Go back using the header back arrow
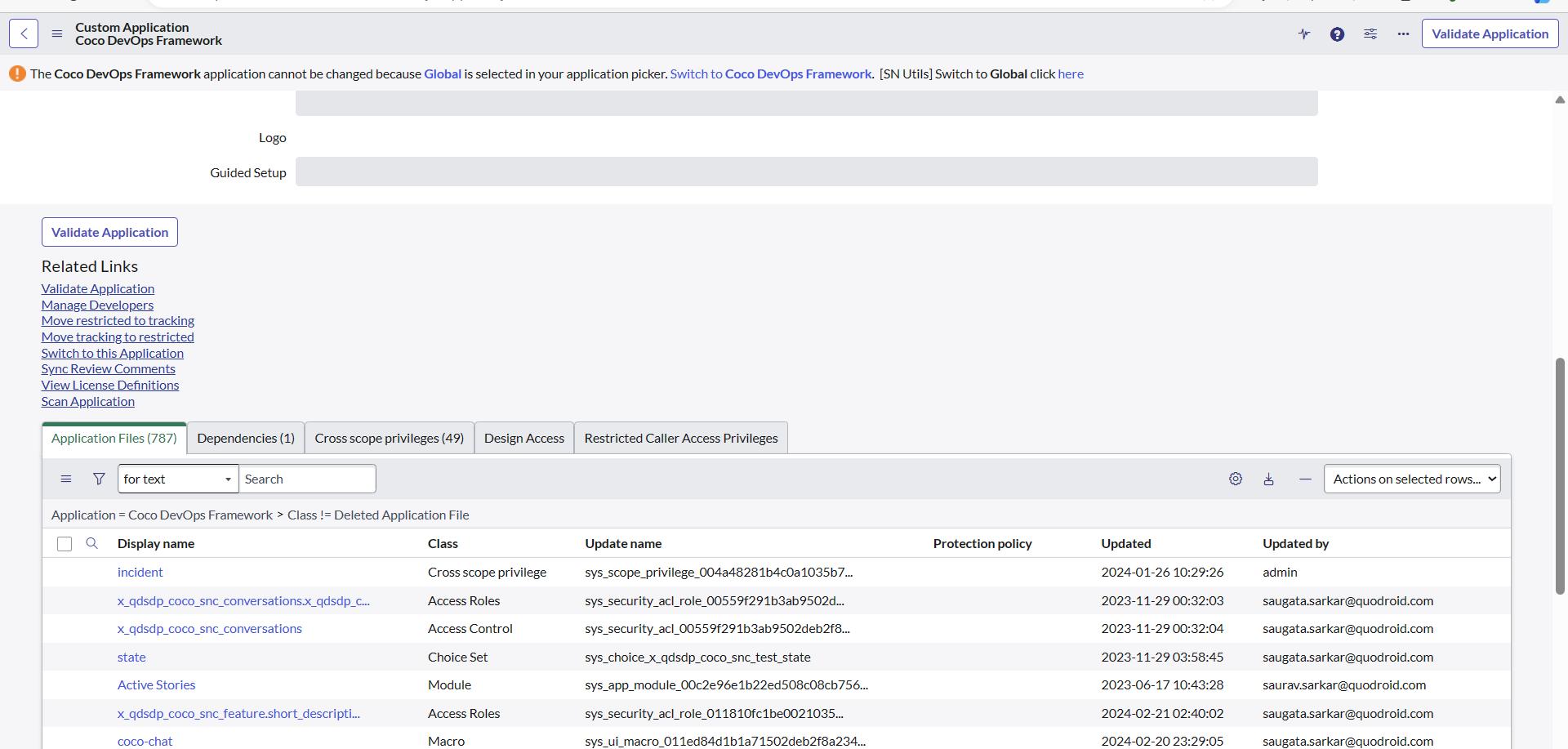The image size is (1568, 749). (x=24, y=33)
